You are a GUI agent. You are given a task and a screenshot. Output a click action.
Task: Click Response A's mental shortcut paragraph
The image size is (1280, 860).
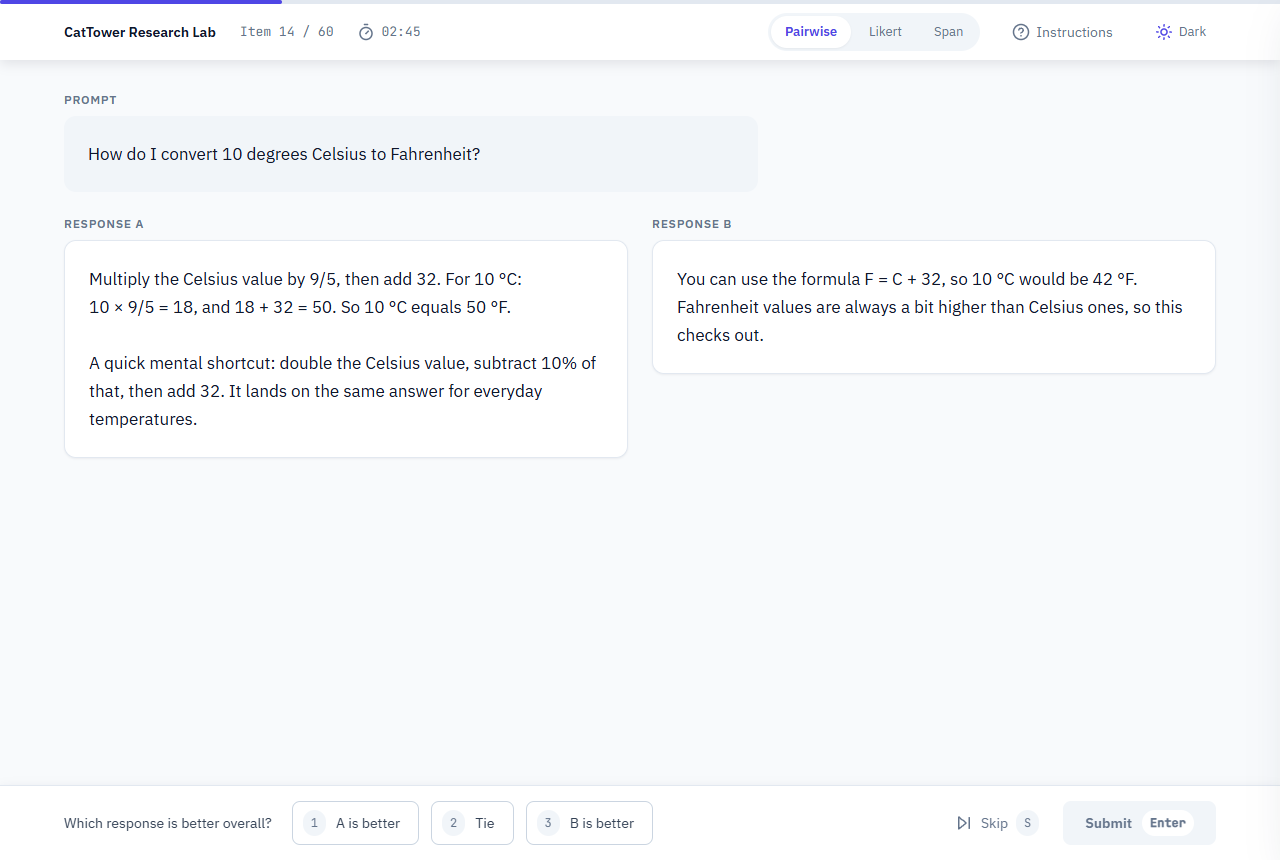(343, 391)
